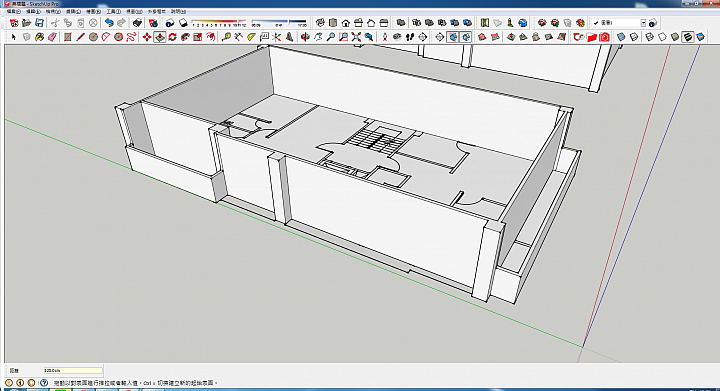720x391 pixels.
Task: Click the third circular status bar icon
Action: coord(31,382)
